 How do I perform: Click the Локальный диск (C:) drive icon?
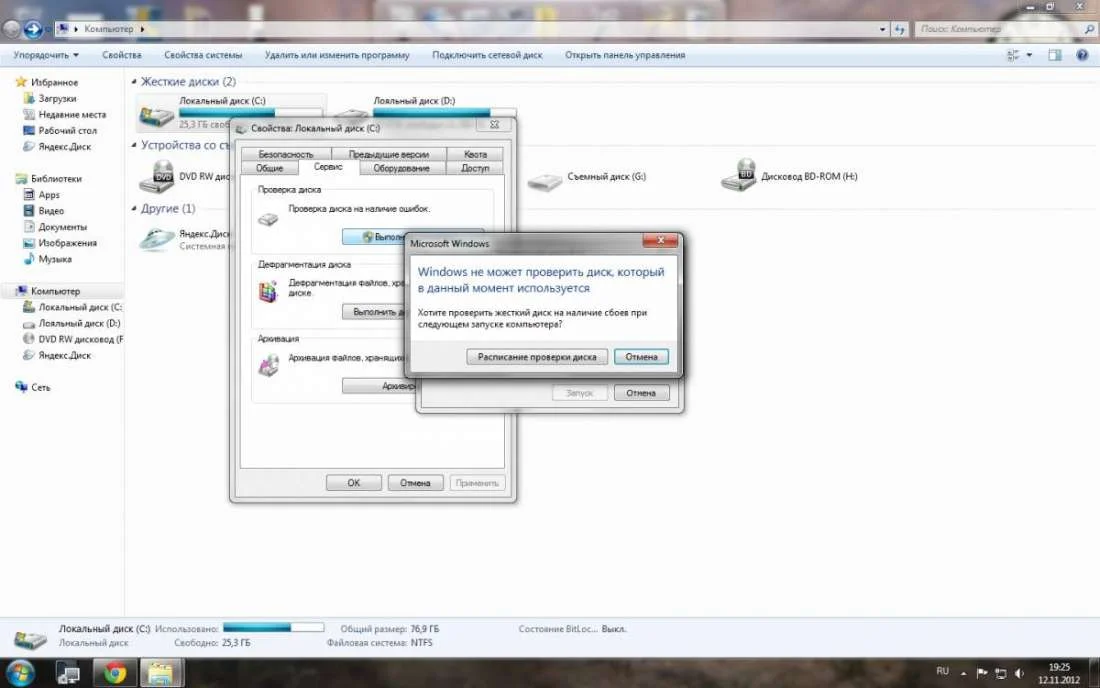tap(156, 114)
